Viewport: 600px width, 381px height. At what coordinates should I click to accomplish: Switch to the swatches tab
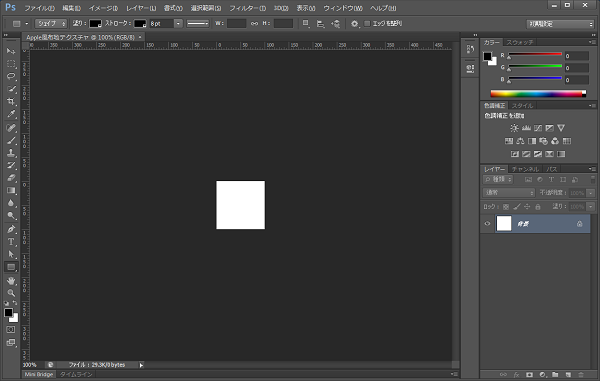point(520,42)
